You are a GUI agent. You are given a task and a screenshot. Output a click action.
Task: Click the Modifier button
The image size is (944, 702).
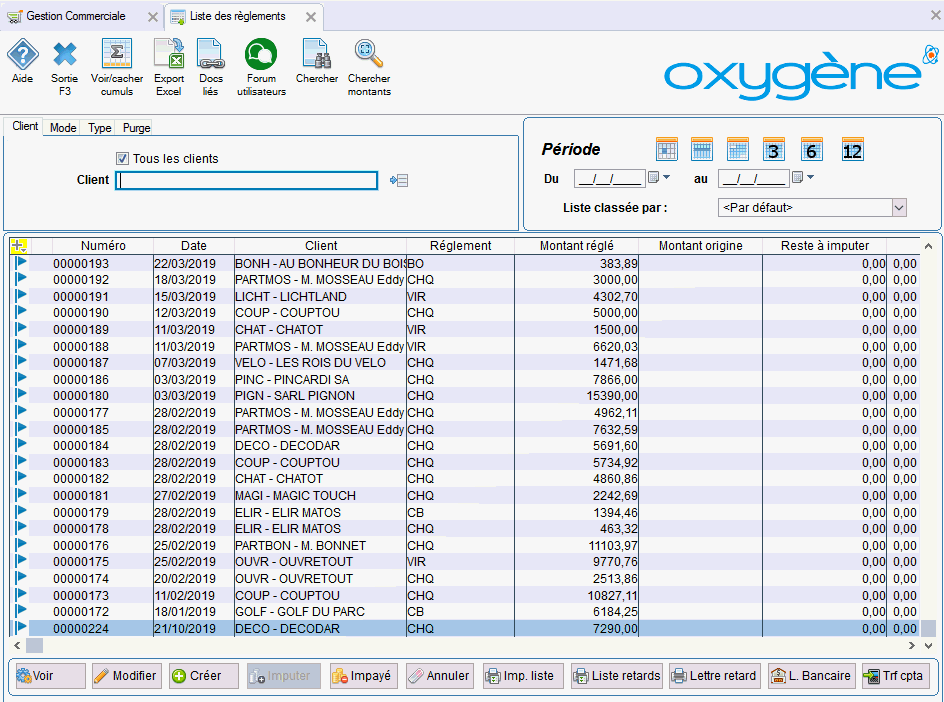(126, 676)
